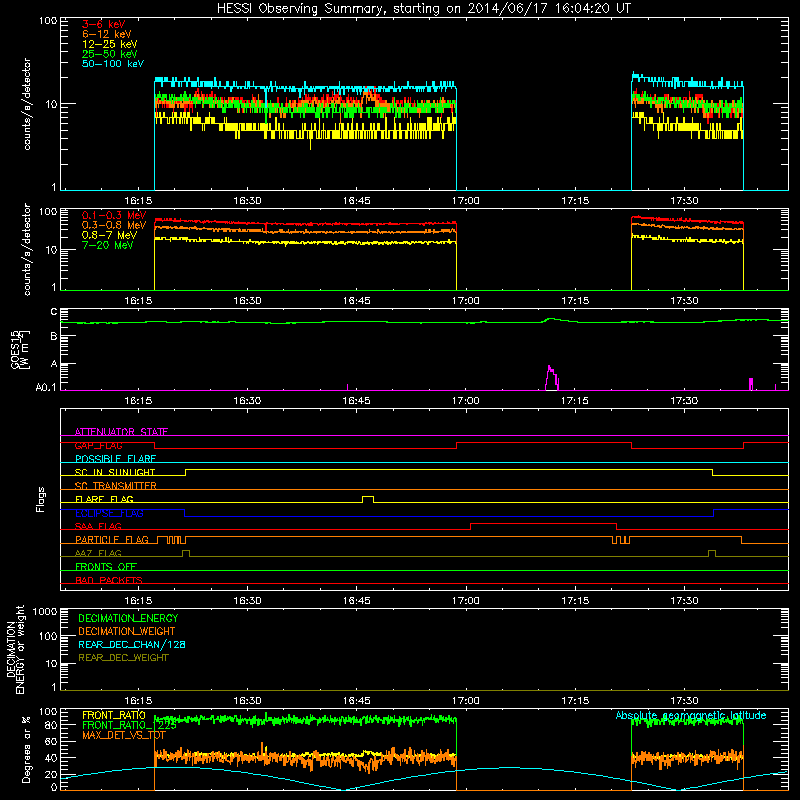This screenshot has width=800, height=800.
Task: Click the GOES15 vertical axis label
Action: tap(18, 349)
